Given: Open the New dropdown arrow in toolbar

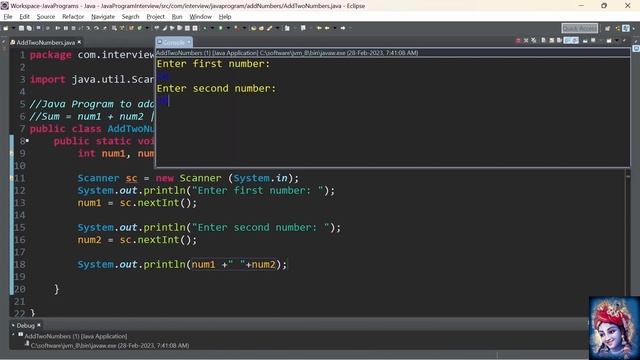Looking at the screenshot, I should 13,28.
